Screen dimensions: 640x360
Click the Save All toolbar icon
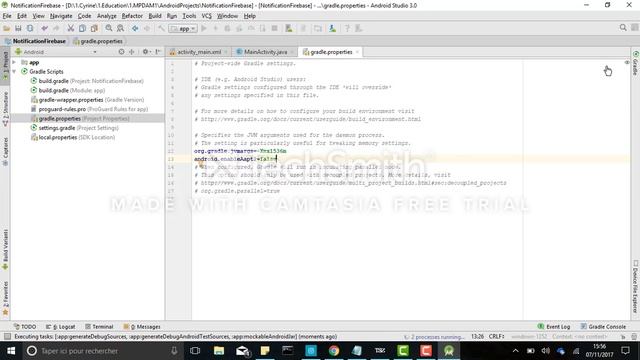point(18,28)
